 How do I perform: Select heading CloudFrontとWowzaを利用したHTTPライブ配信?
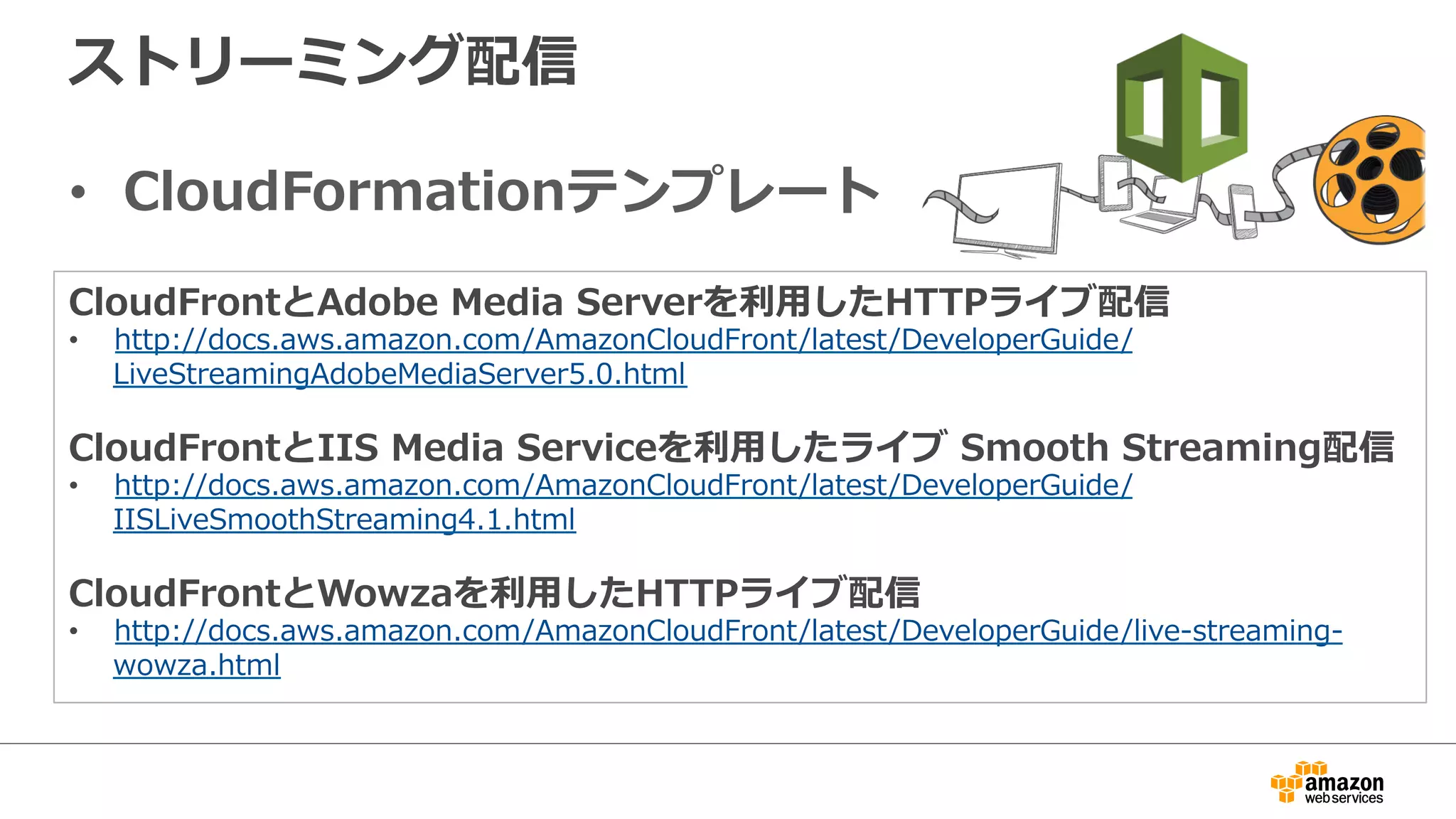pyautogui.click(x=494, y=593)
